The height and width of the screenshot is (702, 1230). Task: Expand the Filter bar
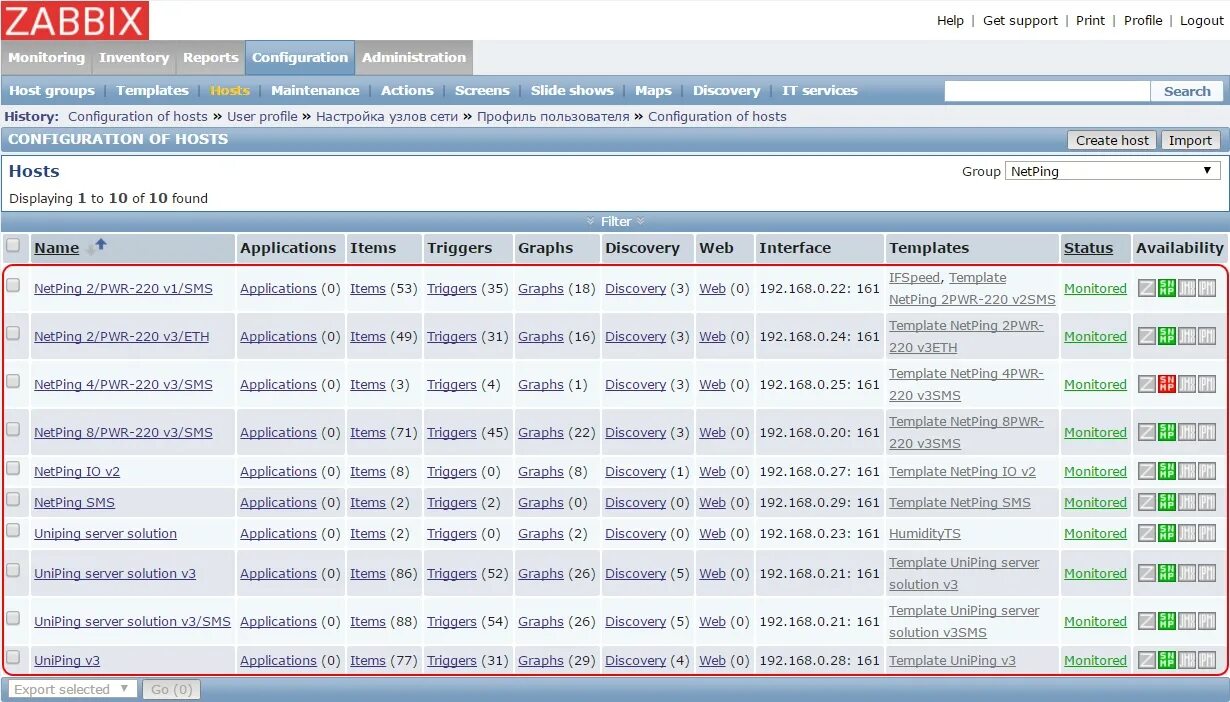coord(615,221)
